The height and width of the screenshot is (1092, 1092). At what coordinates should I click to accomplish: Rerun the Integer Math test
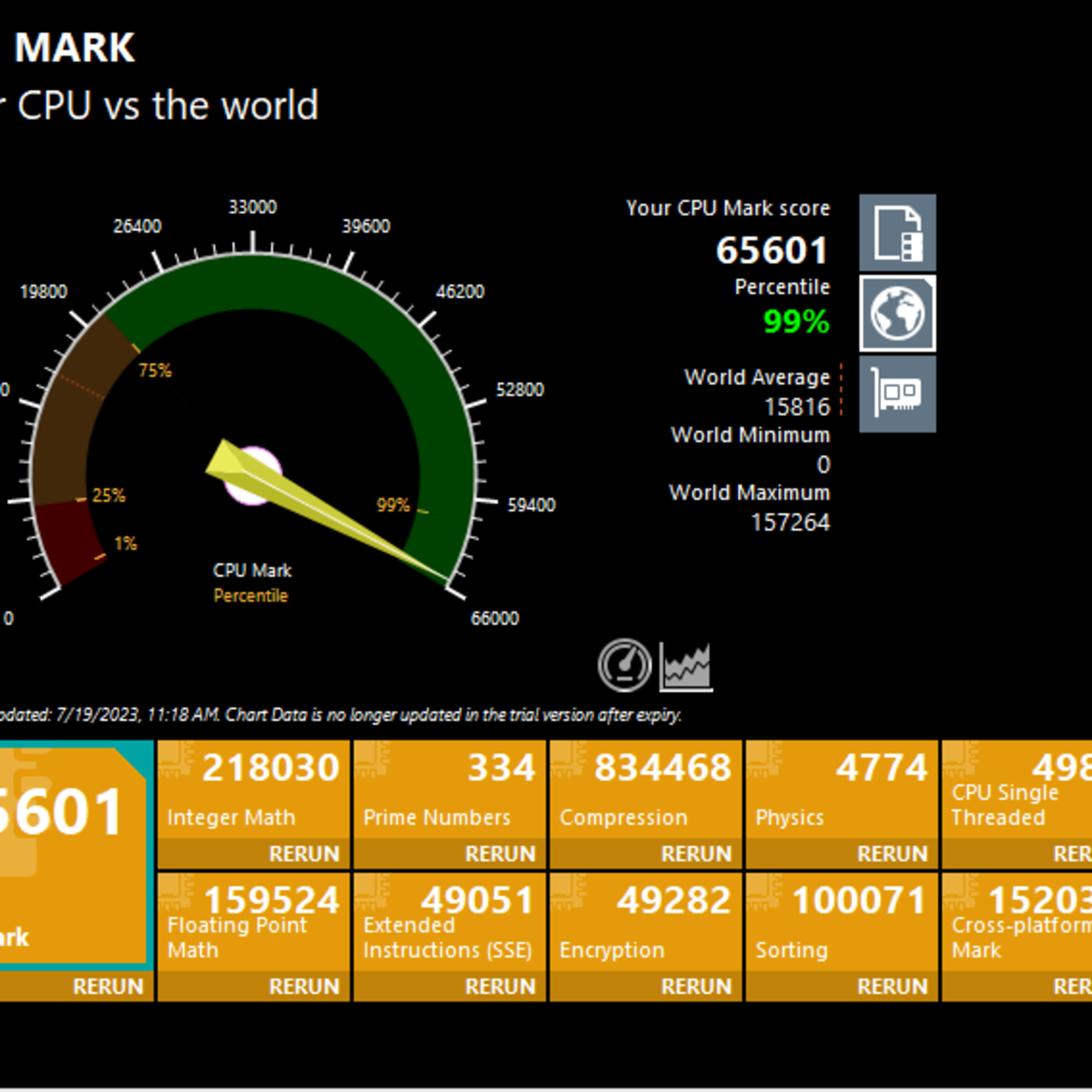tap(304, 853)
